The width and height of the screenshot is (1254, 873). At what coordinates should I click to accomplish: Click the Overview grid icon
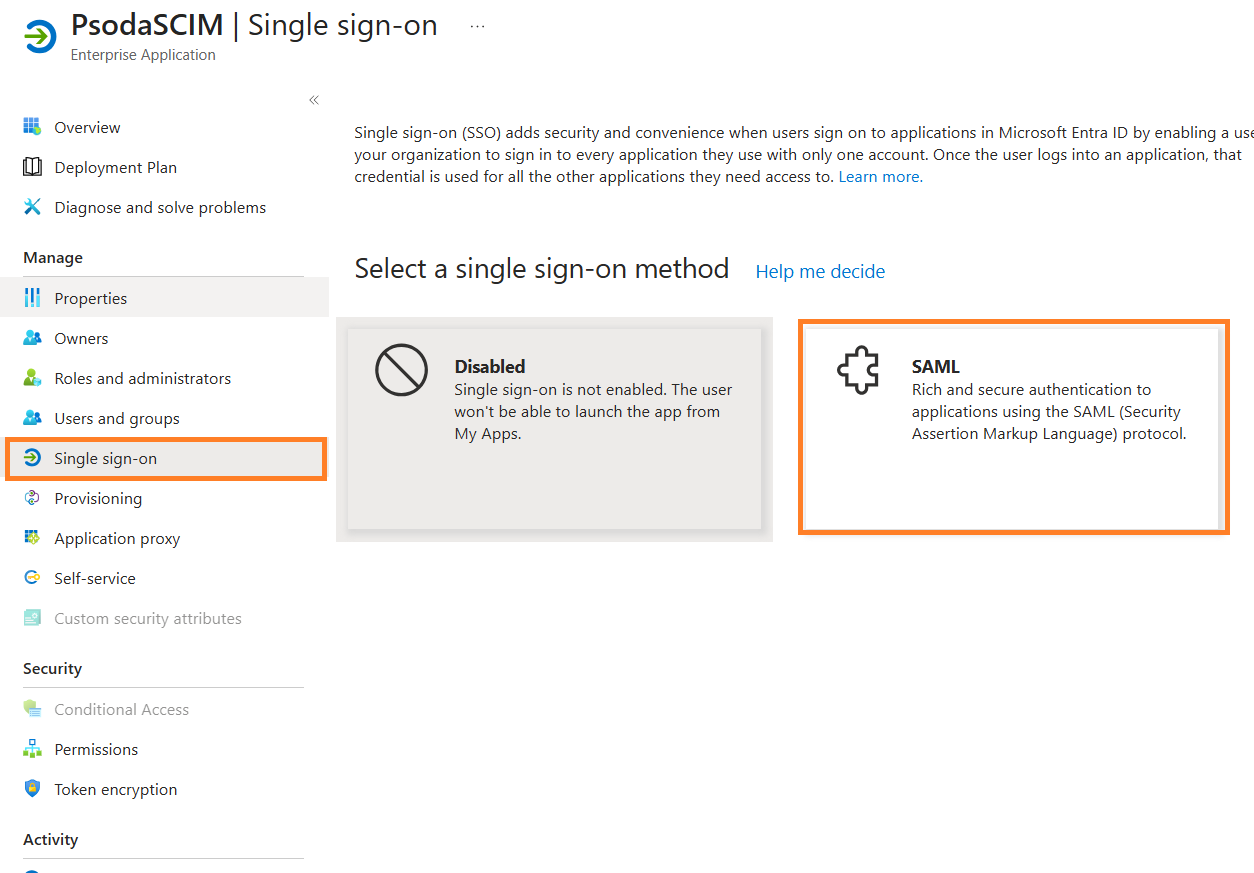[32, 127]
